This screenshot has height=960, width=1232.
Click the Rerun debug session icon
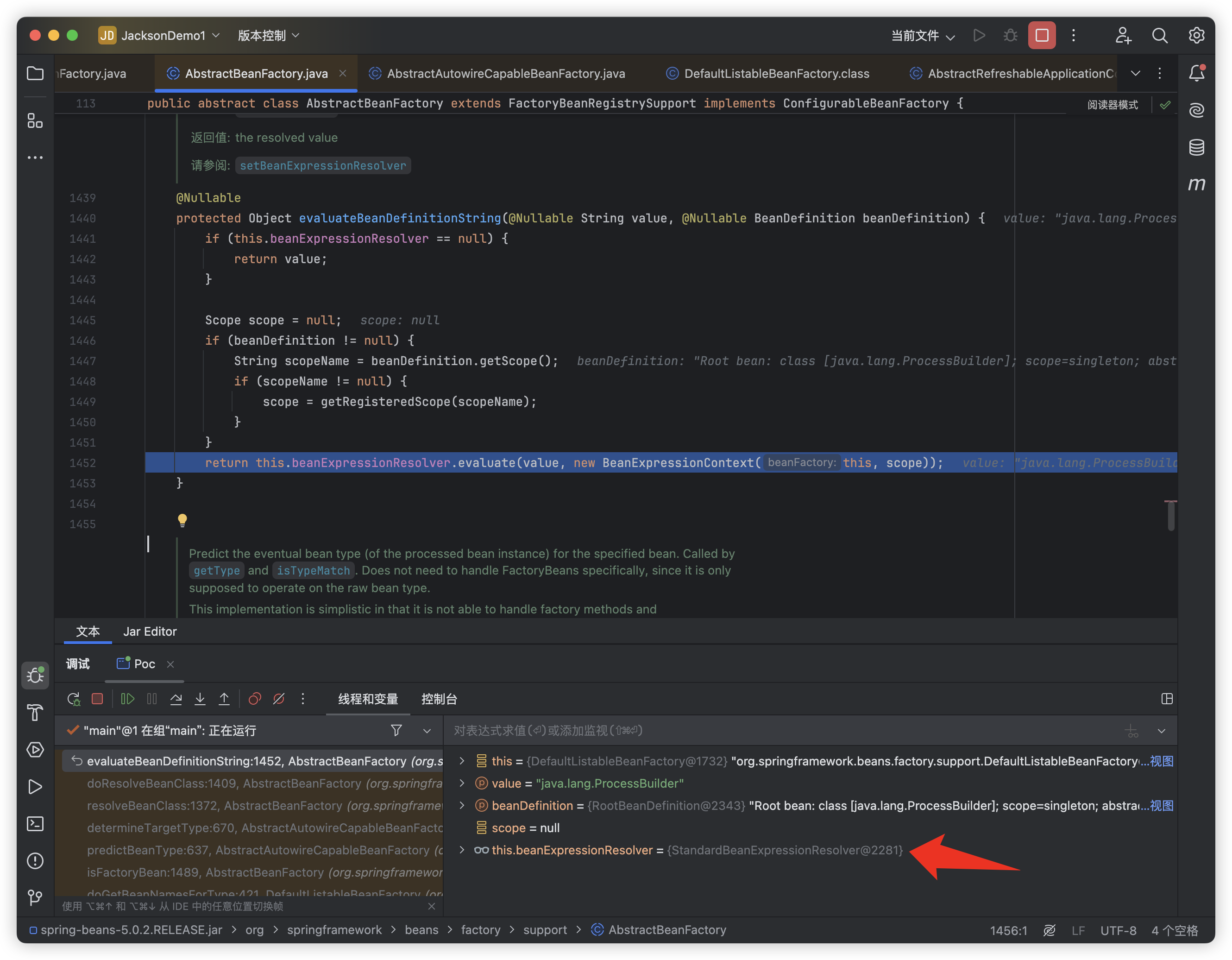click(x=73, y=699)
